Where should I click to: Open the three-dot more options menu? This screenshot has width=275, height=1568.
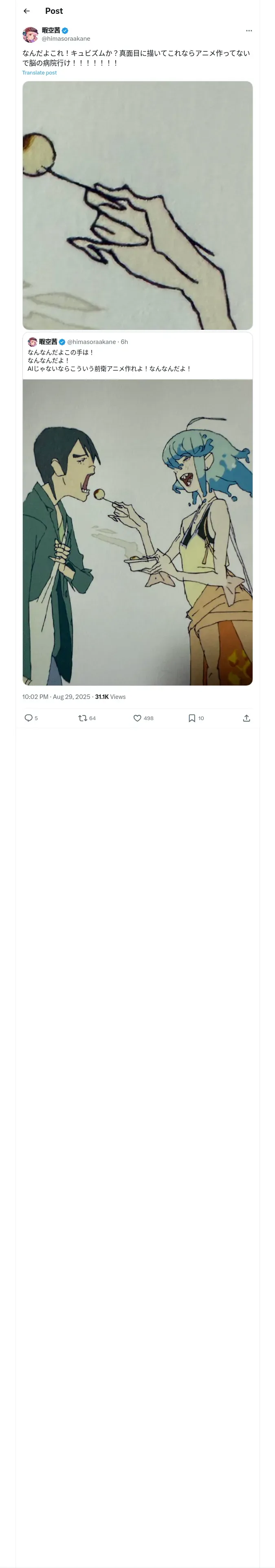249,31
